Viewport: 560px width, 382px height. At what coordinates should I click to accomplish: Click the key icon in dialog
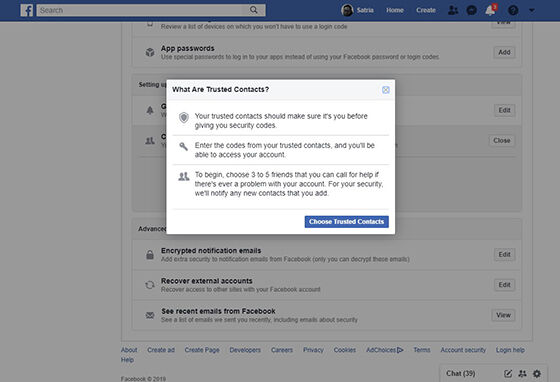184,146
